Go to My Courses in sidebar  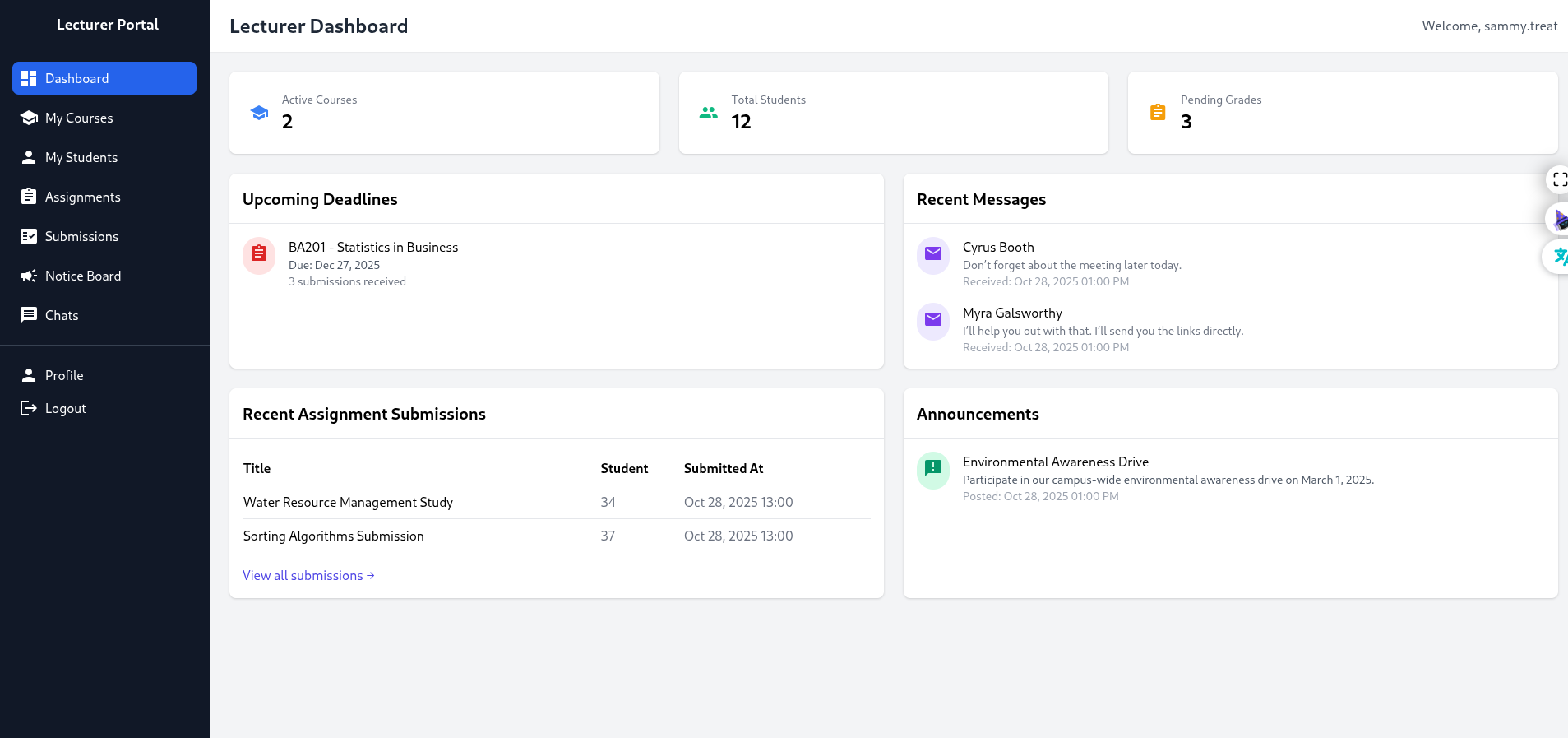point(79,118)
